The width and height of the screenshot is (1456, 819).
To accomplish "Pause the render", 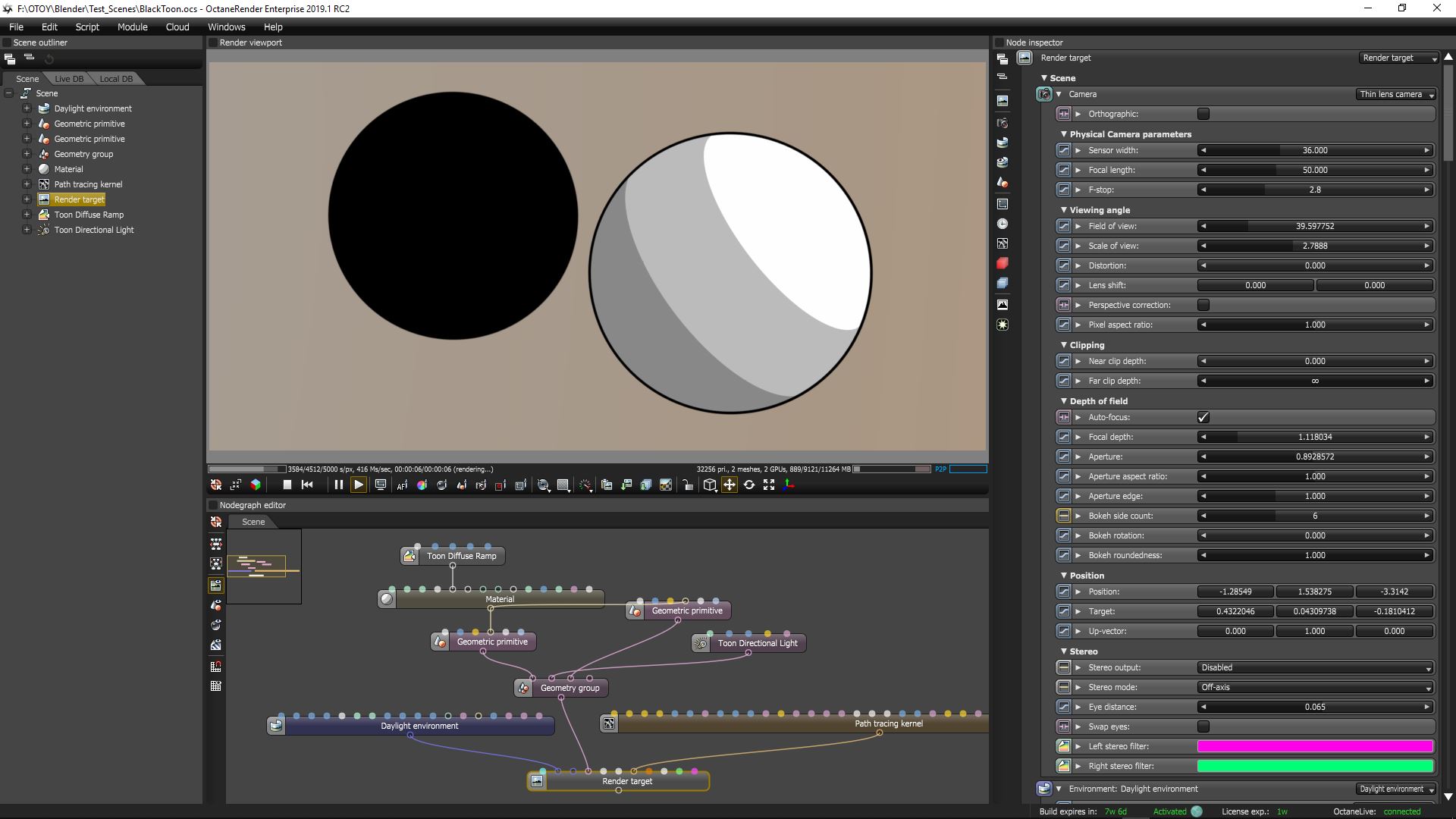I will (x=338, y=485).
